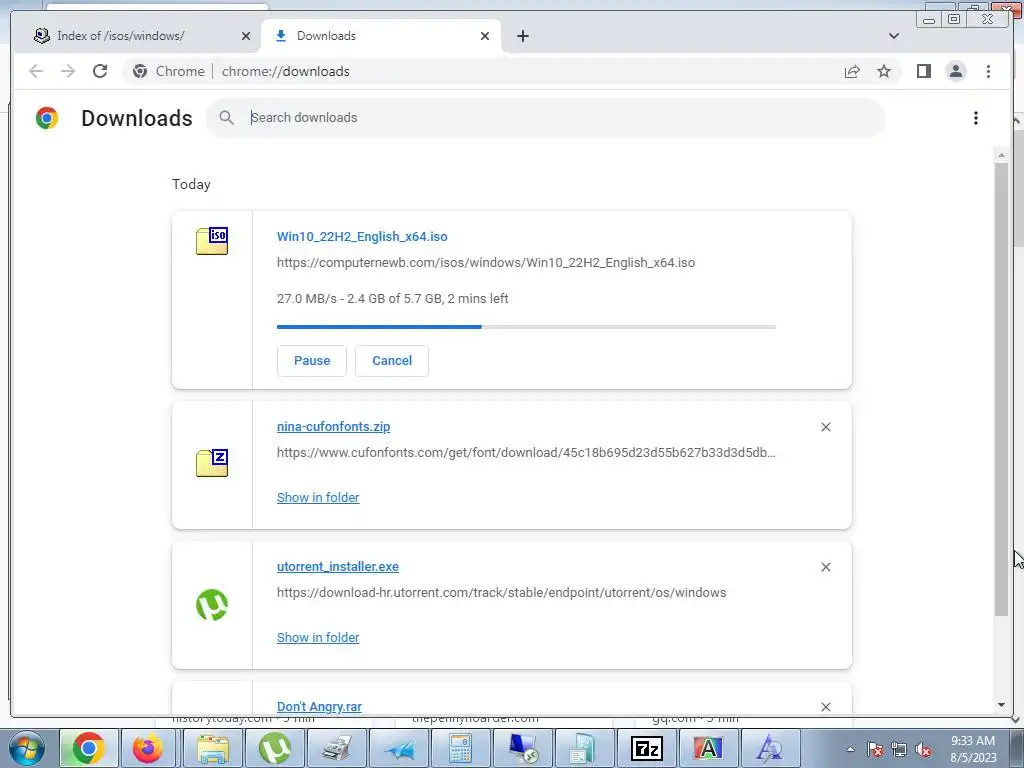Share this page via the share icon

click(x=852, y=71)
